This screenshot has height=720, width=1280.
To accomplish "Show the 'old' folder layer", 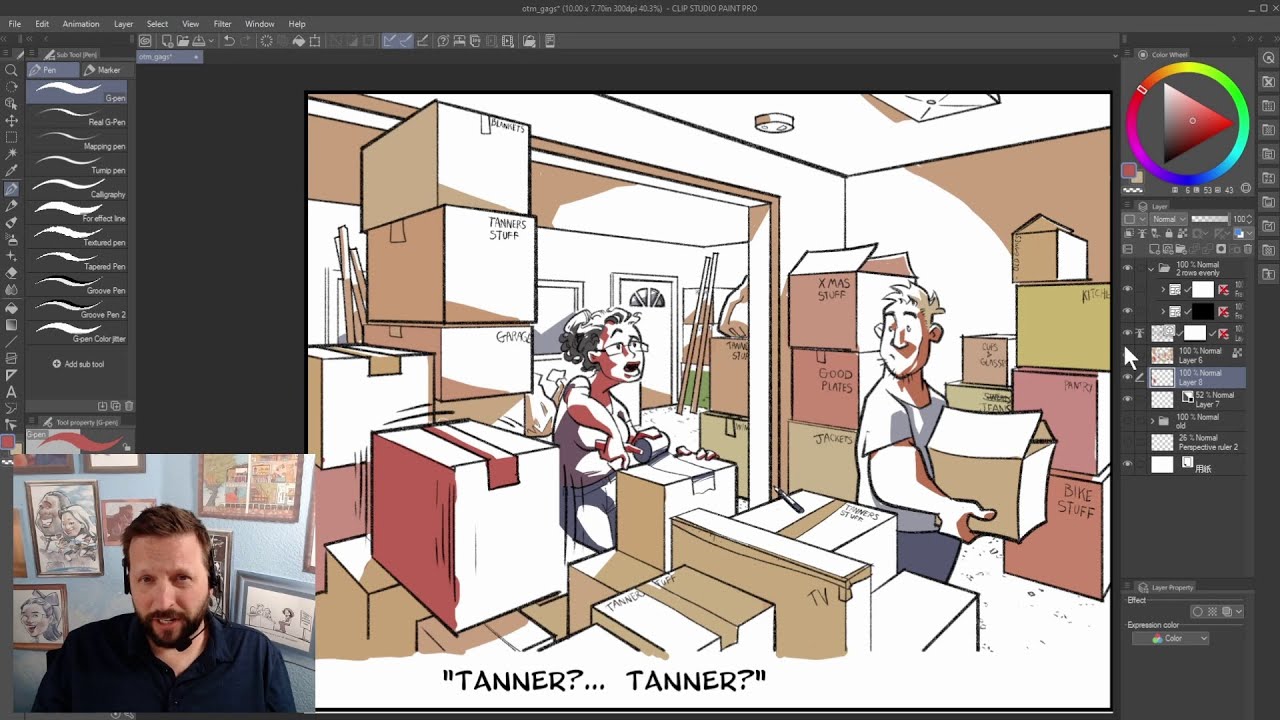I will click(1128, 421).
